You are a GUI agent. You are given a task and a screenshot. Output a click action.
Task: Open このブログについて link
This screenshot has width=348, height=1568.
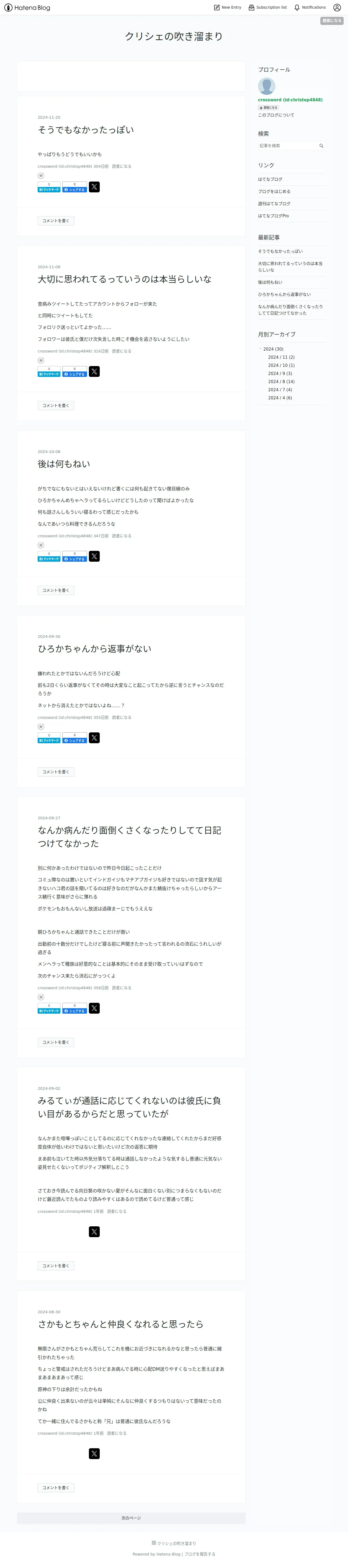tap(276, 115)
